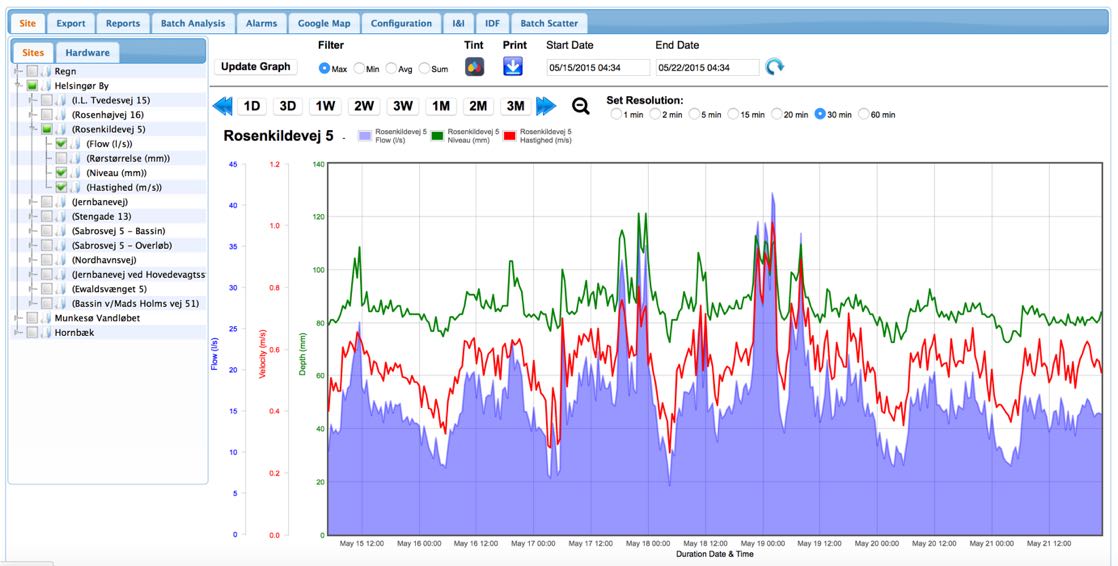Set resolution to 5 min
The image size is (1118, 566).
[x=694, y=114]
